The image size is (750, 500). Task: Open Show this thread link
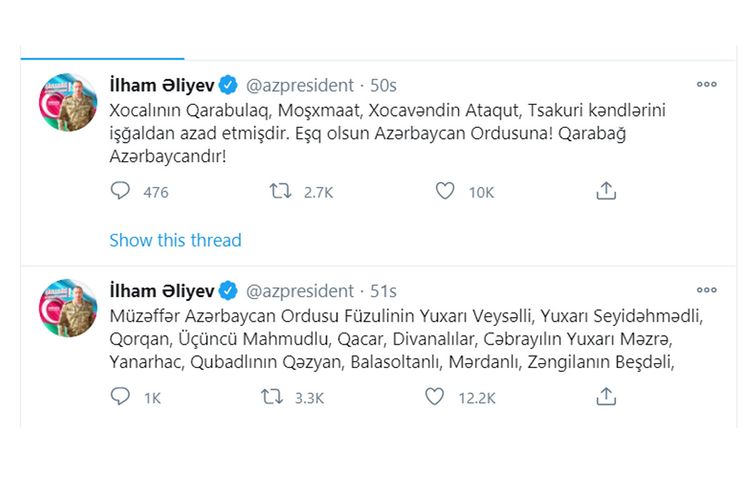click(175, 240)
